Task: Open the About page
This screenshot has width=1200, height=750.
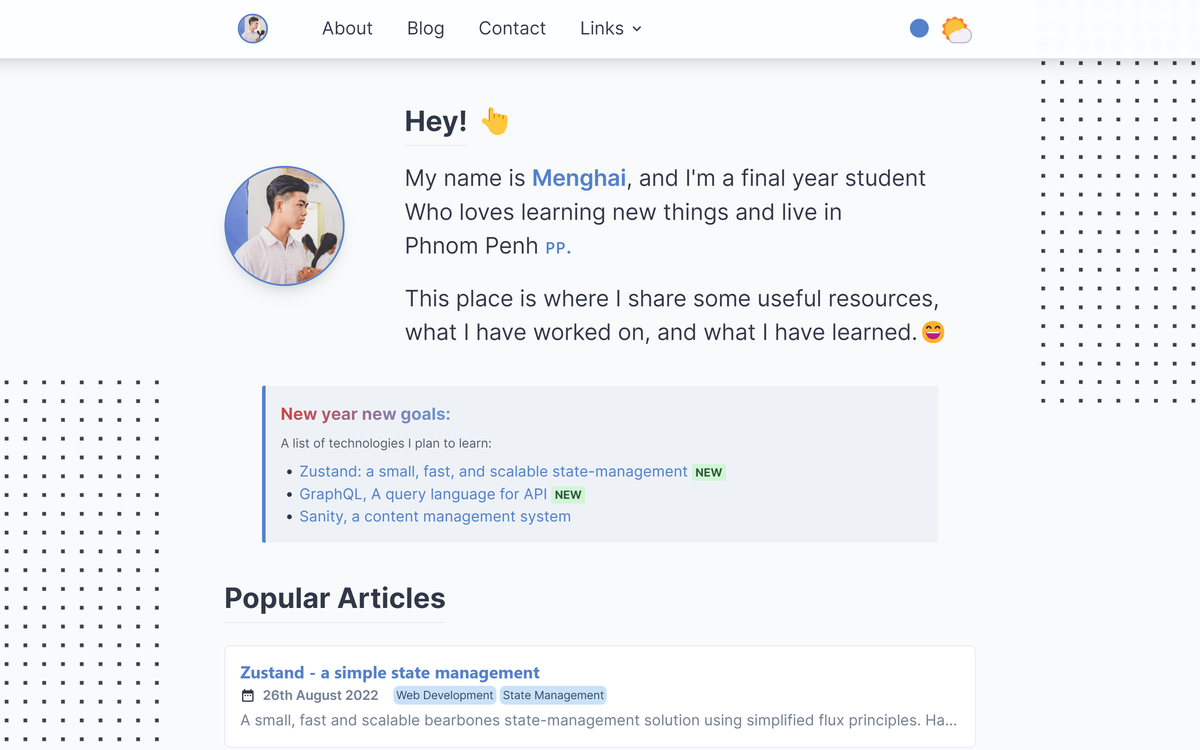Action: click(347, 29)
